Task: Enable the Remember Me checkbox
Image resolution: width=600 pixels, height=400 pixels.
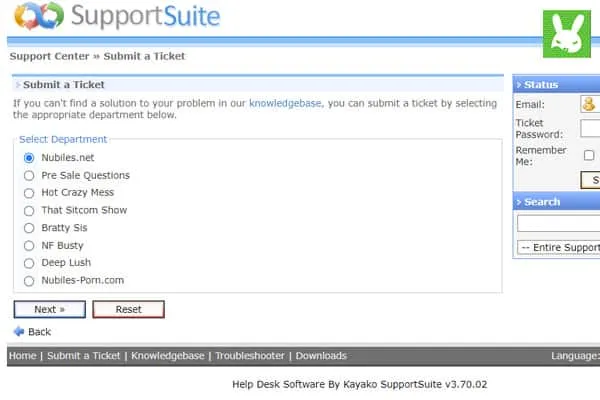Action: click(589, 155)
